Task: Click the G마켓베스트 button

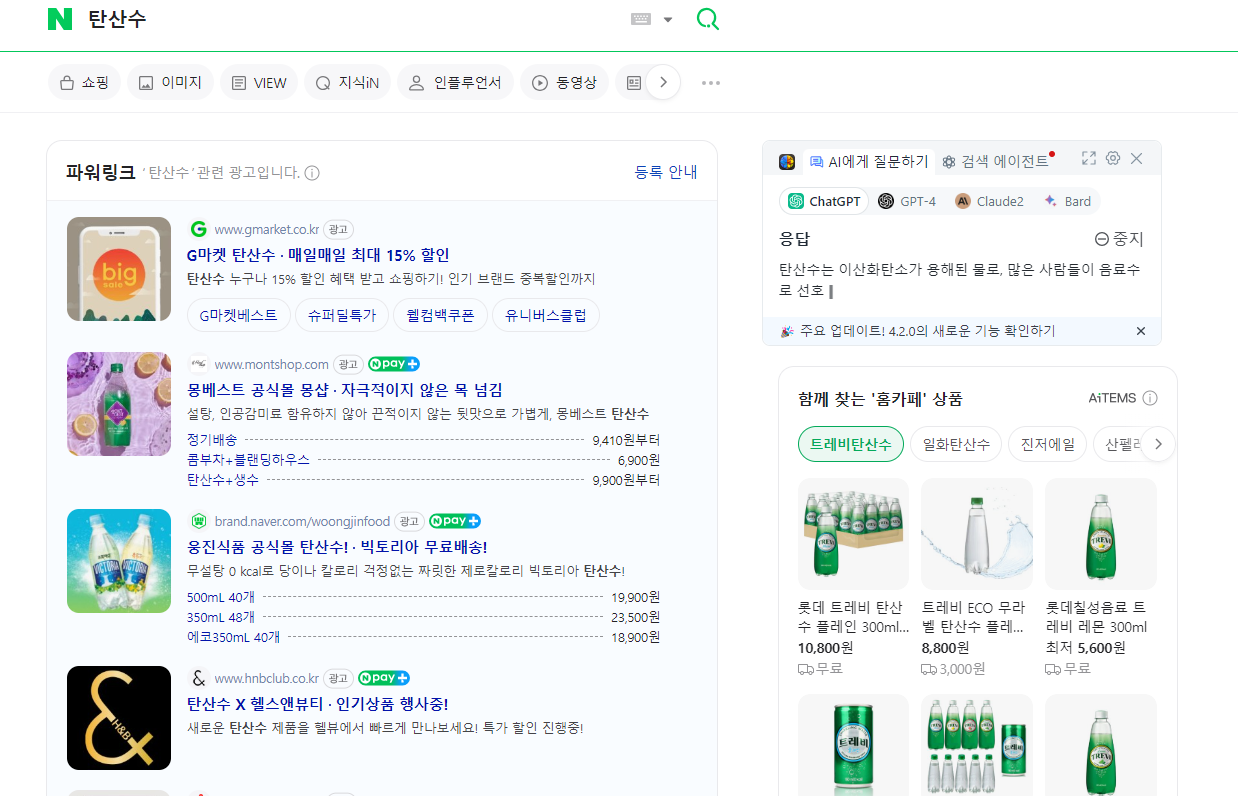Action: click(239, 315)
